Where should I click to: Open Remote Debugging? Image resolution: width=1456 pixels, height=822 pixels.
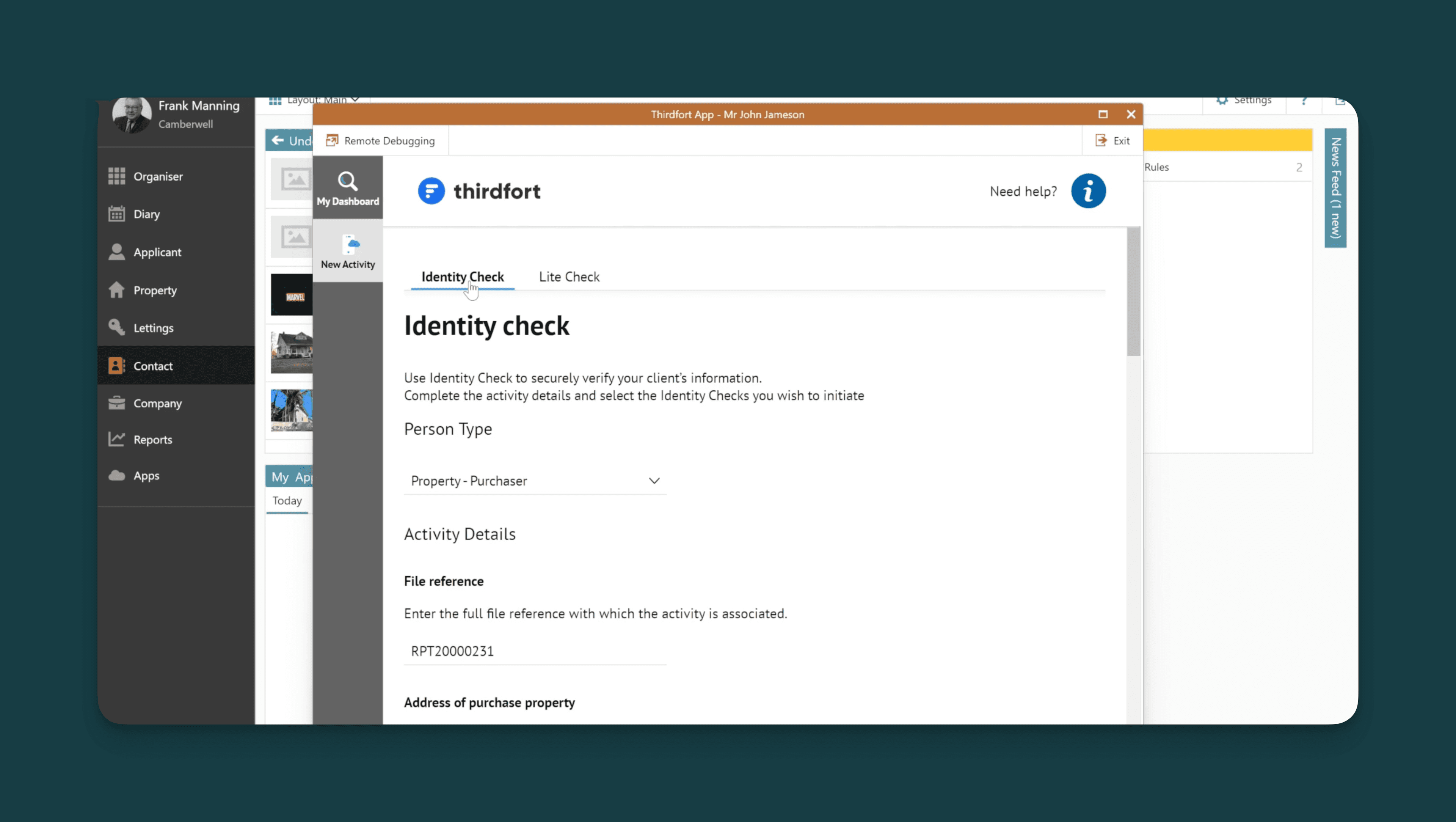(380, 141)
